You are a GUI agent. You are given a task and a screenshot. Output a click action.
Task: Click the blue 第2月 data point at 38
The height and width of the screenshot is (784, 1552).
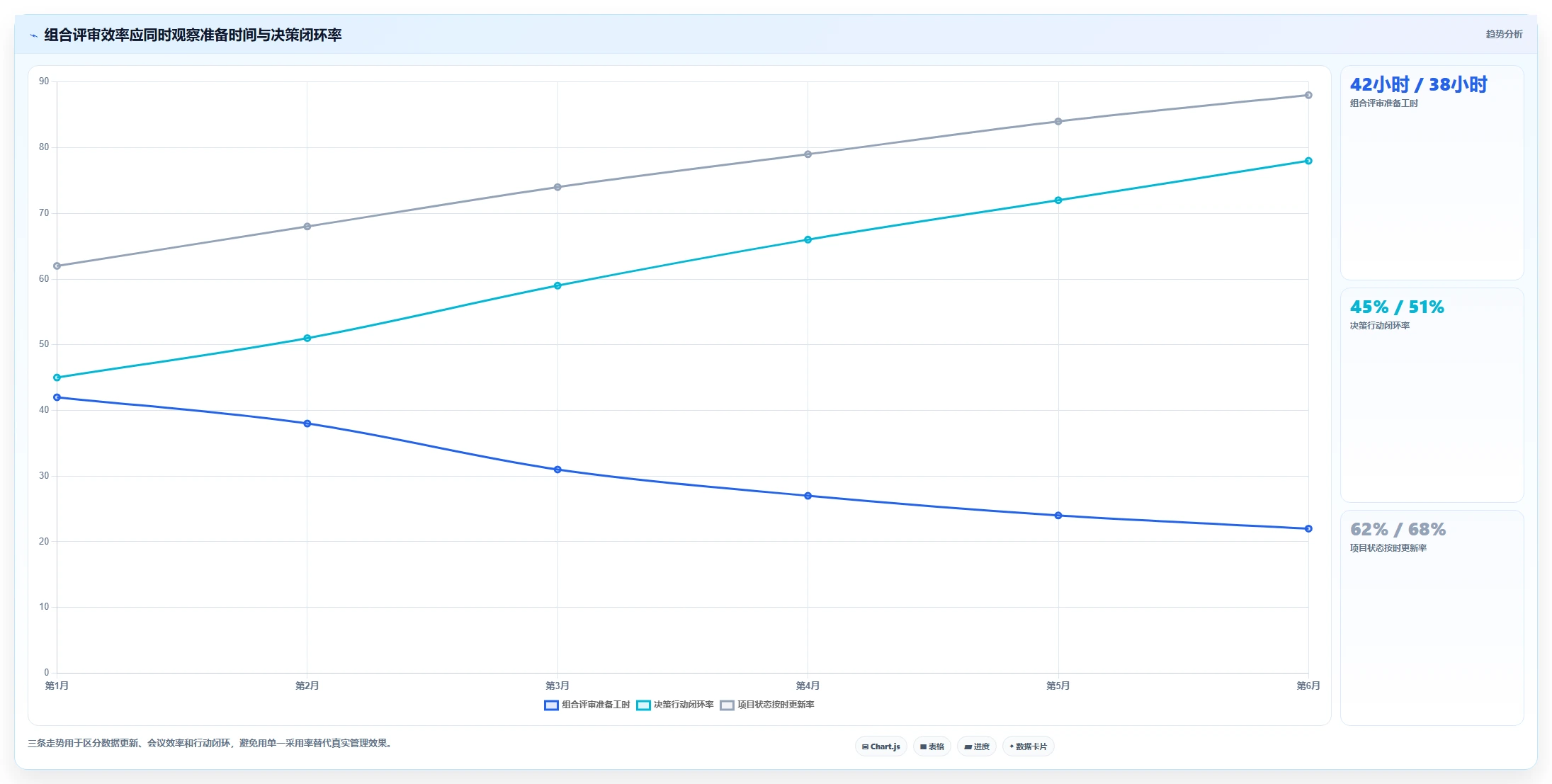307,424
